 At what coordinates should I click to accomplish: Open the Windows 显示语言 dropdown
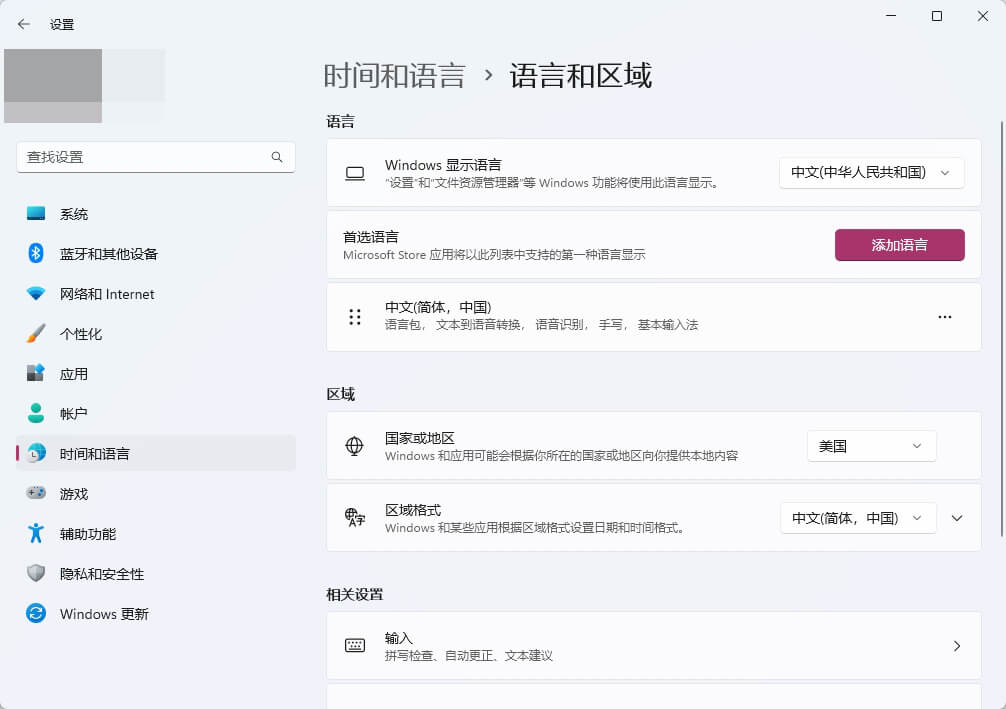click(x=871, y=172)
